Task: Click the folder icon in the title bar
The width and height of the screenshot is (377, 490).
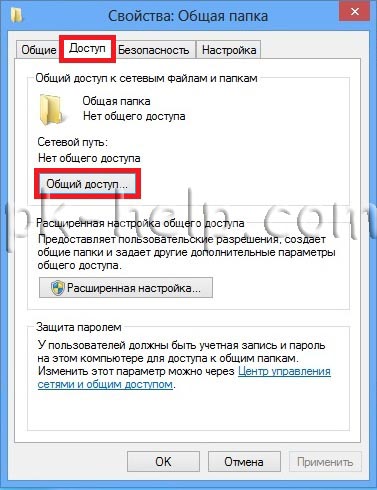Action: 17,16
